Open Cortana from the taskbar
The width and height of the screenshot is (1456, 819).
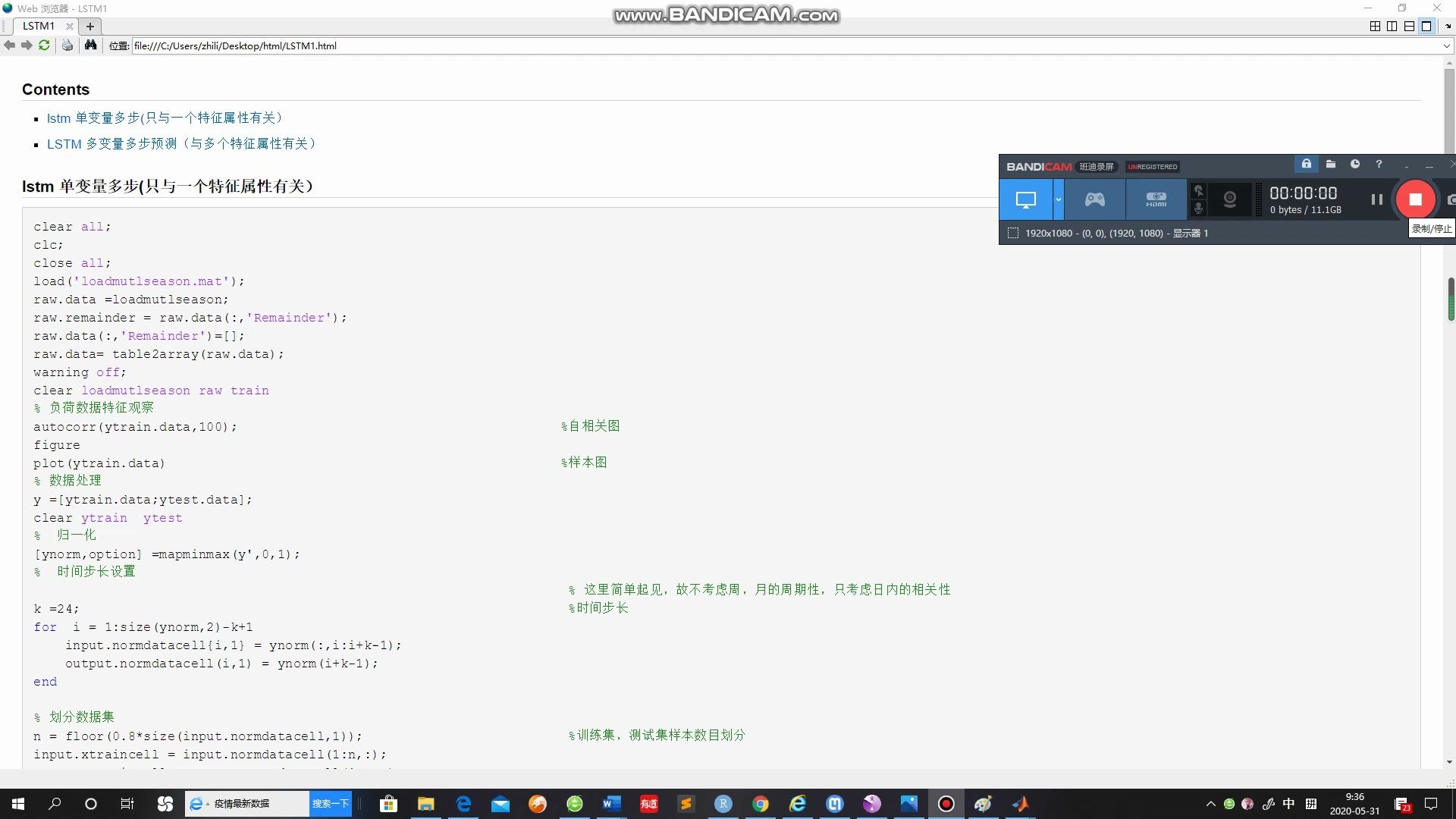[x=91, y=804]
